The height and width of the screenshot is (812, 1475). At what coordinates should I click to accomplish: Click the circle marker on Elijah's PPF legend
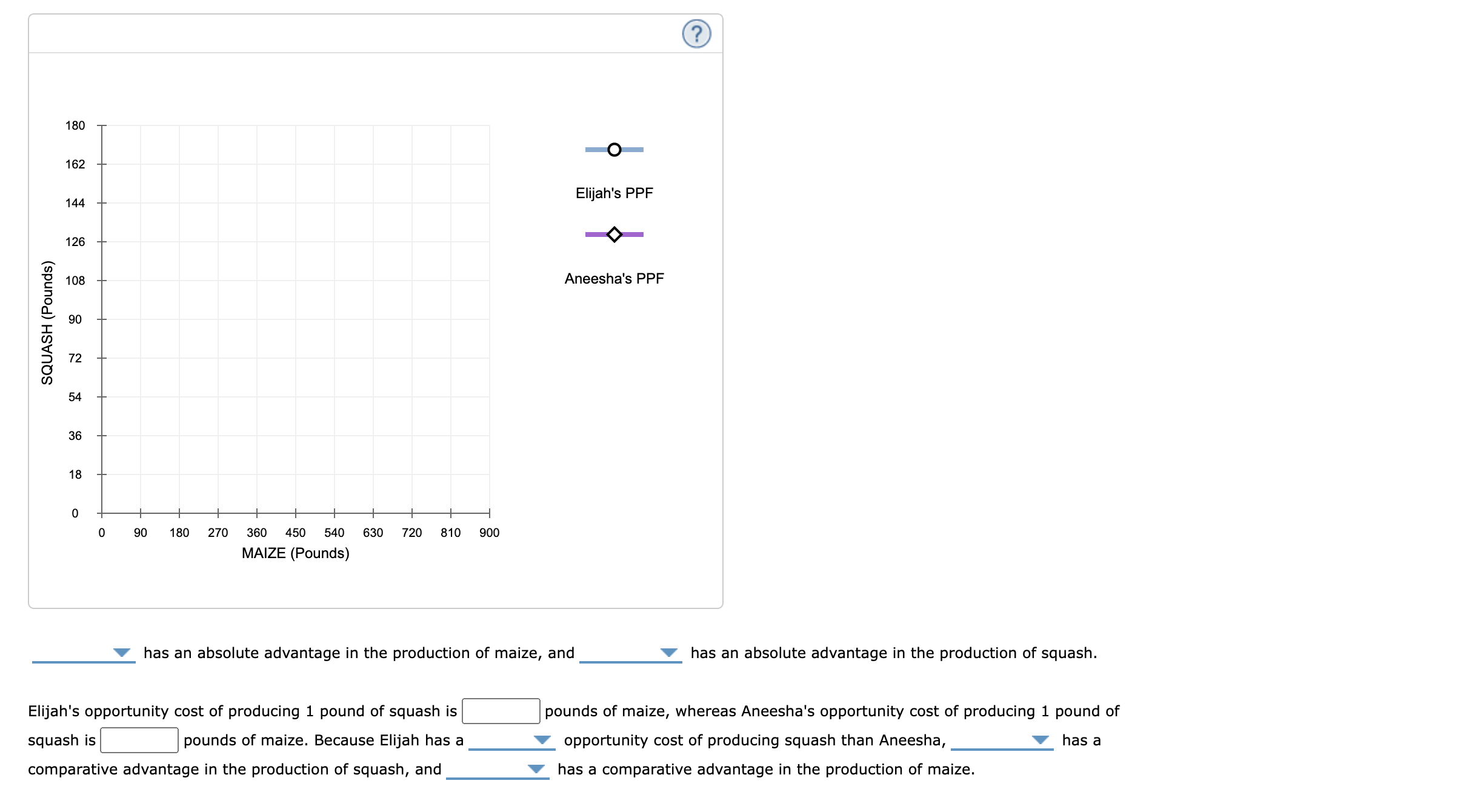coord(614,150)
